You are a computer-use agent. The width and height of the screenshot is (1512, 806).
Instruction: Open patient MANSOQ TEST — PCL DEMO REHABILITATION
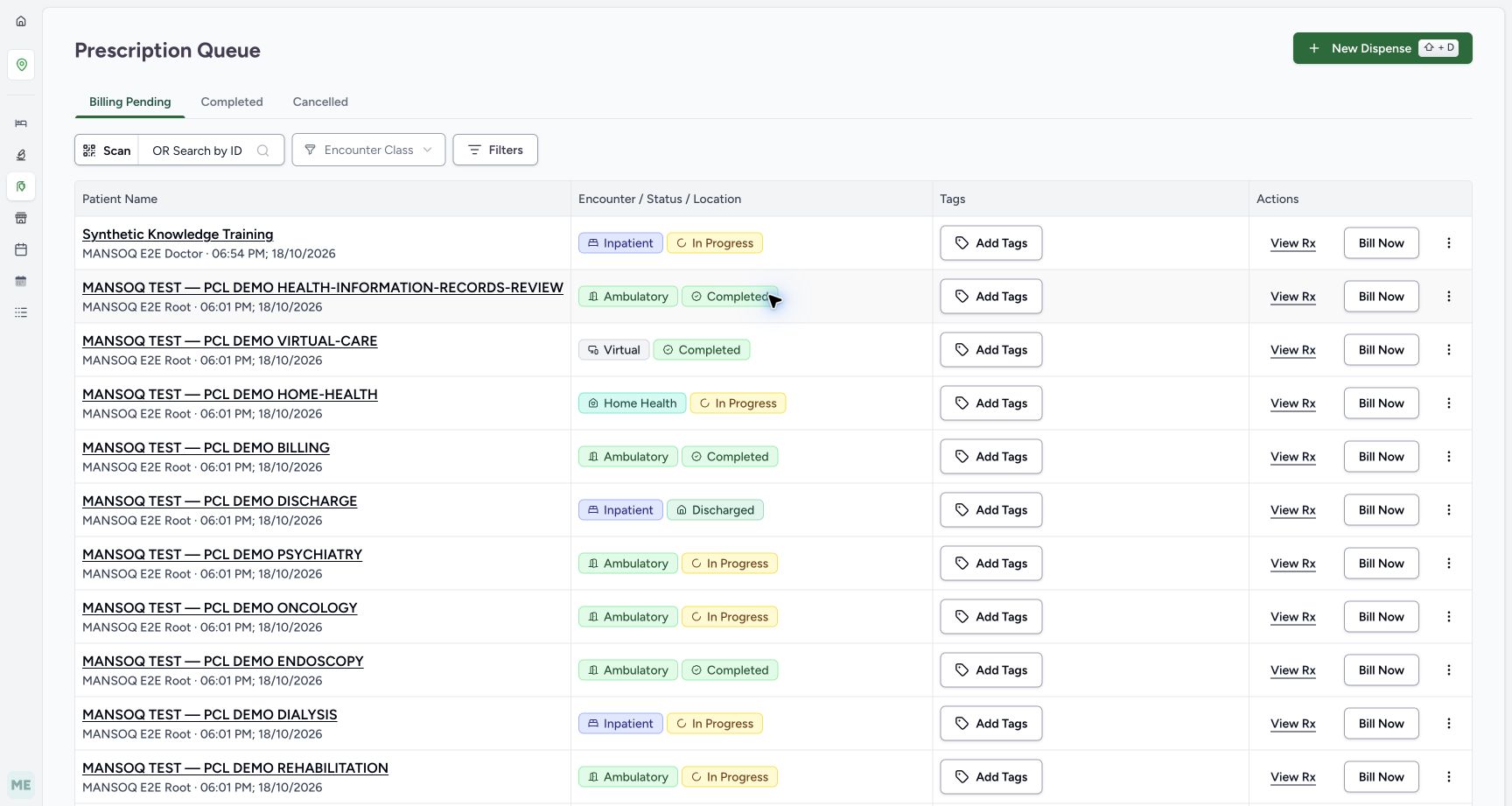tap(235, 767)
